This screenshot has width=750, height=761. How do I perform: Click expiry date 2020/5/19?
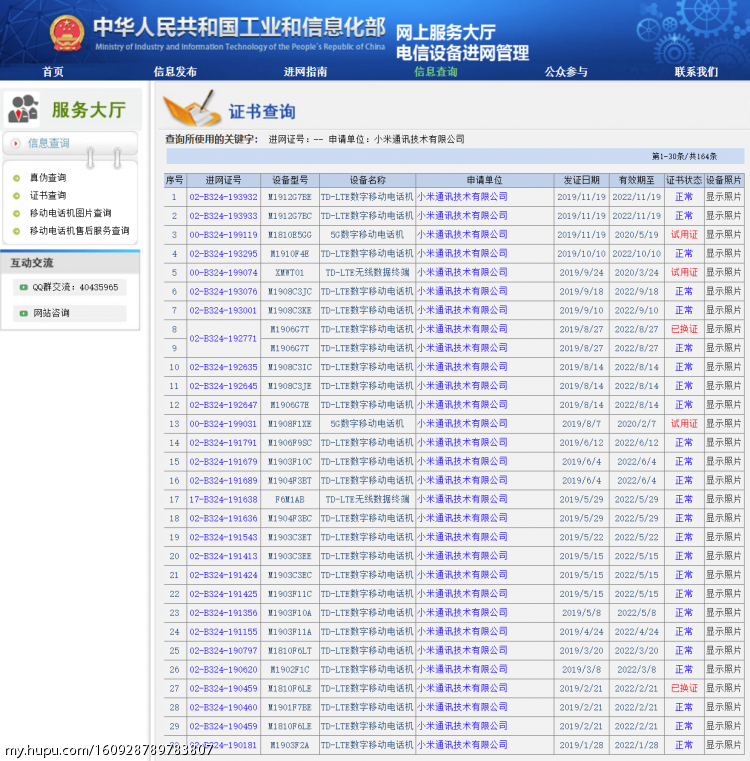click(x=636, y=235)
